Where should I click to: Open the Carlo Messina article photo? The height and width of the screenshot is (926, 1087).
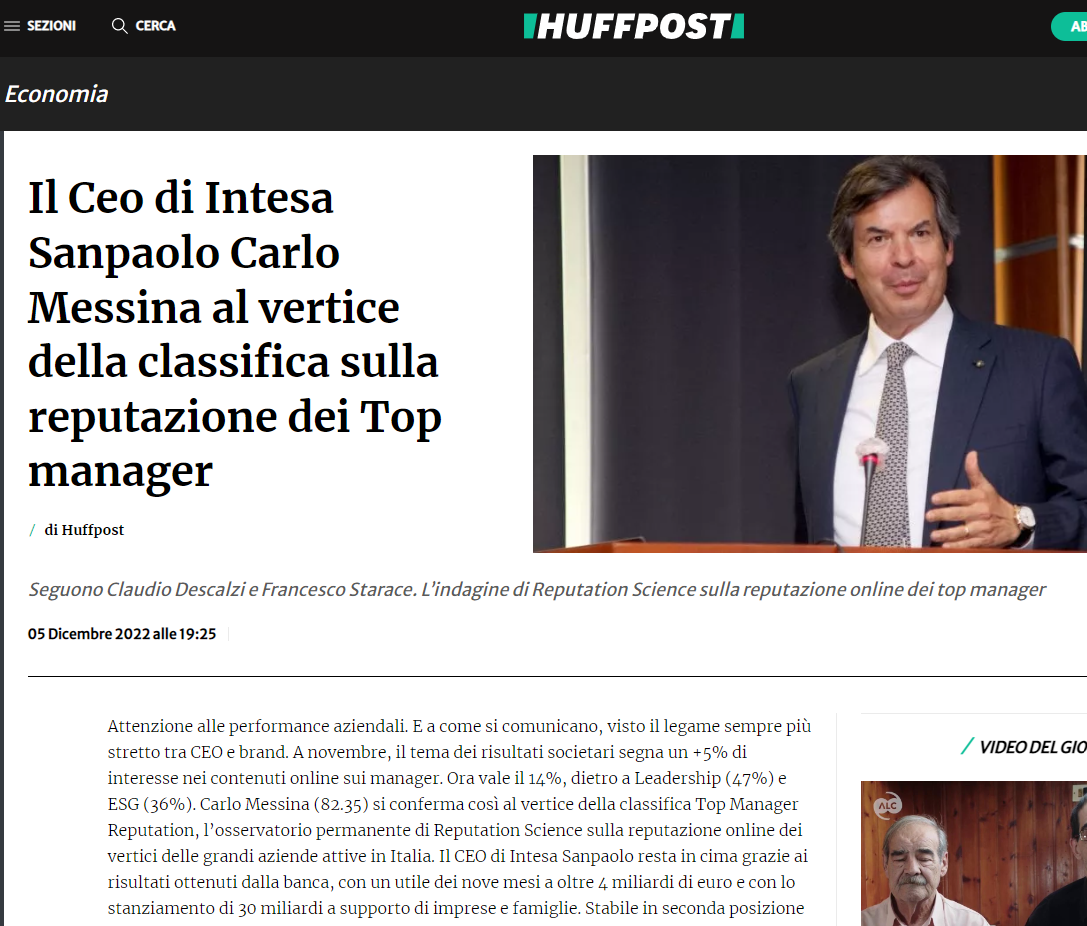click(x=810, y=353)
